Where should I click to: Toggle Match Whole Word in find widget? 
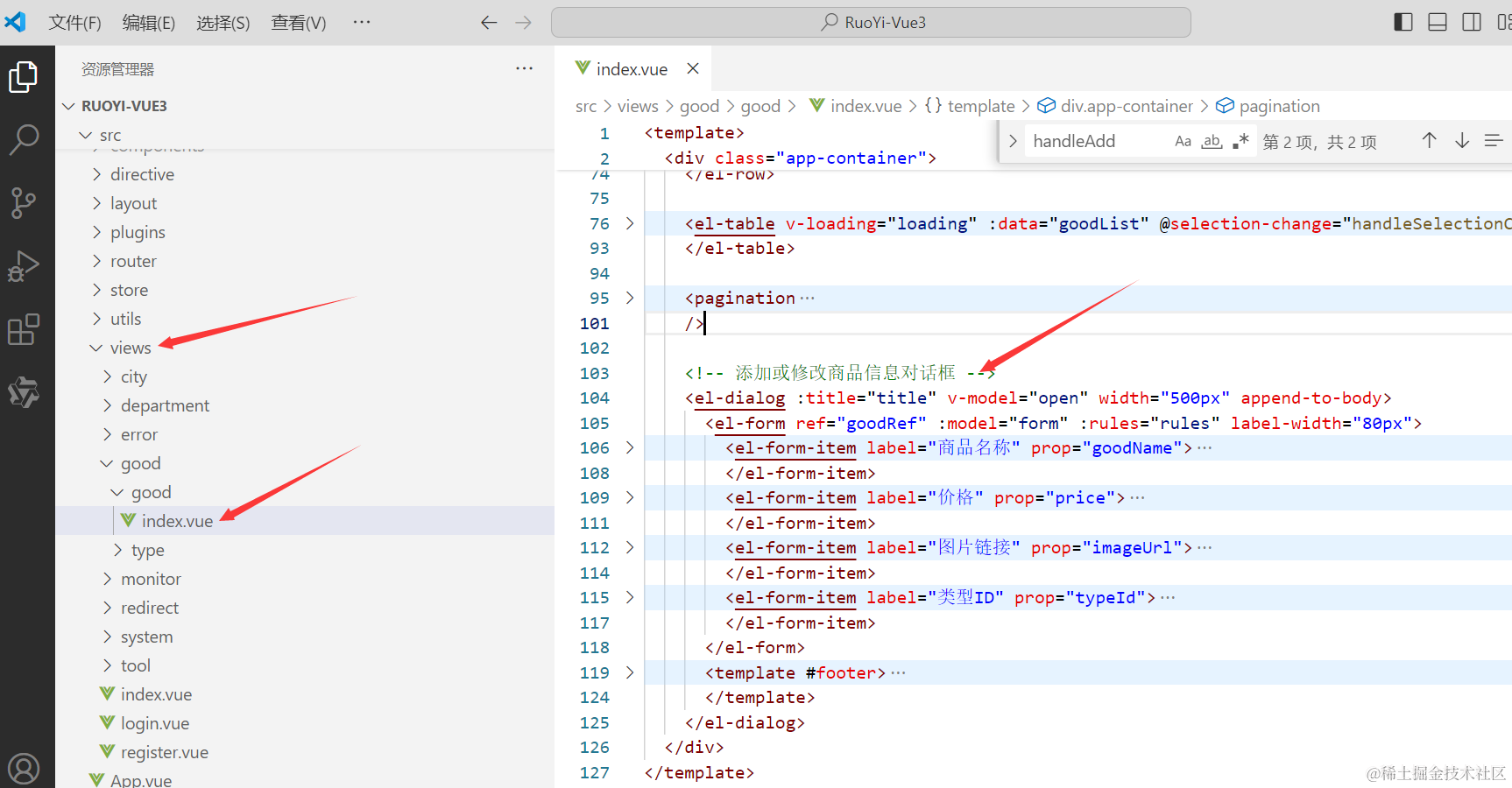pos(1212,141)
